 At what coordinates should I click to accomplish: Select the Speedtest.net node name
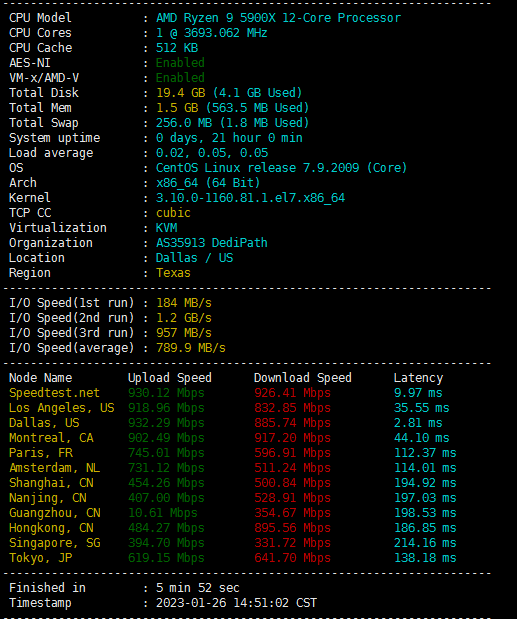tap(54, 393)
